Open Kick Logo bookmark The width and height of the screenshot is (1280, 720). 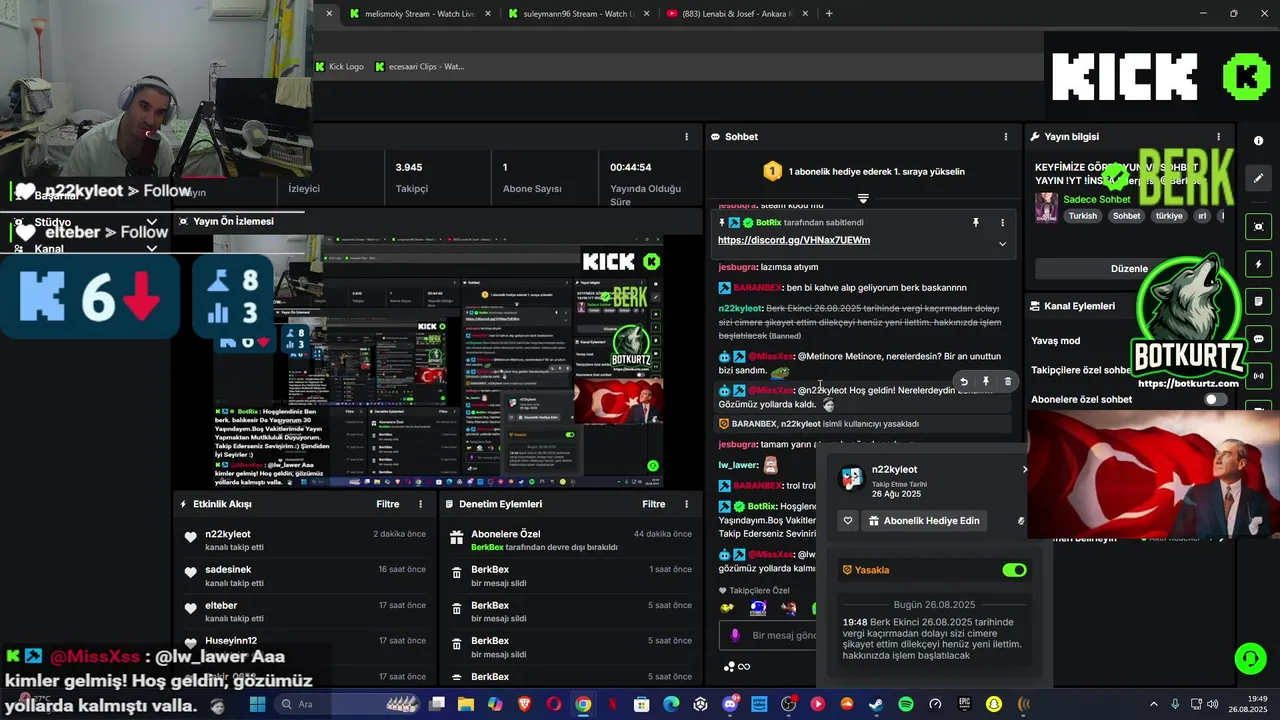[x=340, y=67]
